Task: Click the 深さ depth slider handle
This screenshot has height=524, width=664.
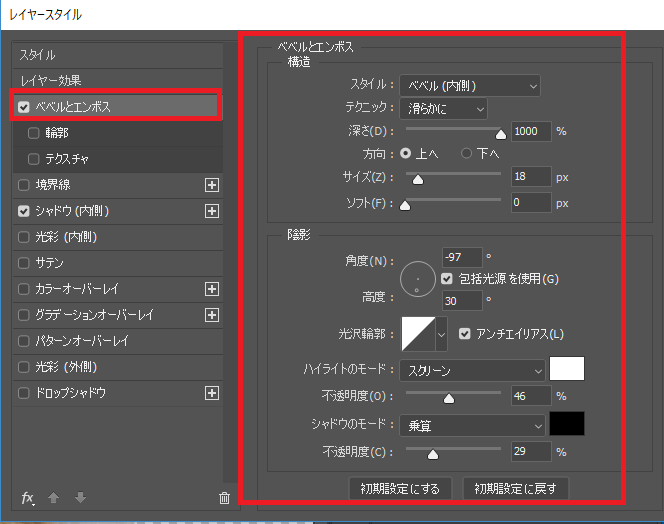Action: tap(501, 135)
